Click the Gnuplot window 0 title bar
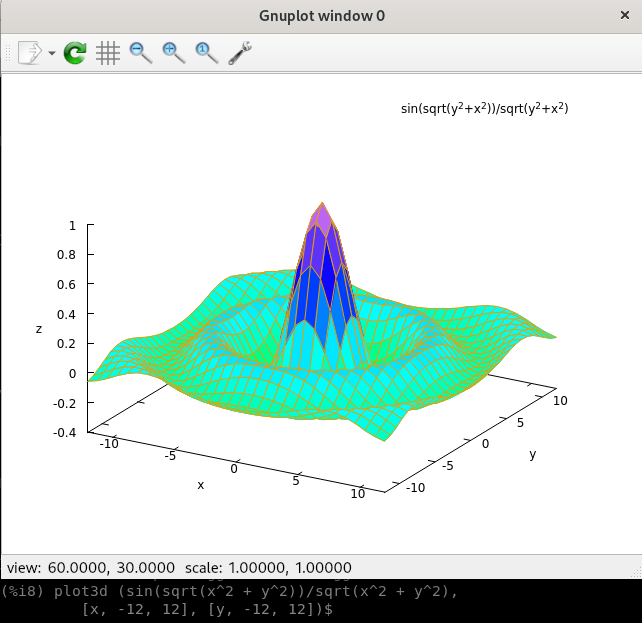642x623 pixels. pos(320,16)
